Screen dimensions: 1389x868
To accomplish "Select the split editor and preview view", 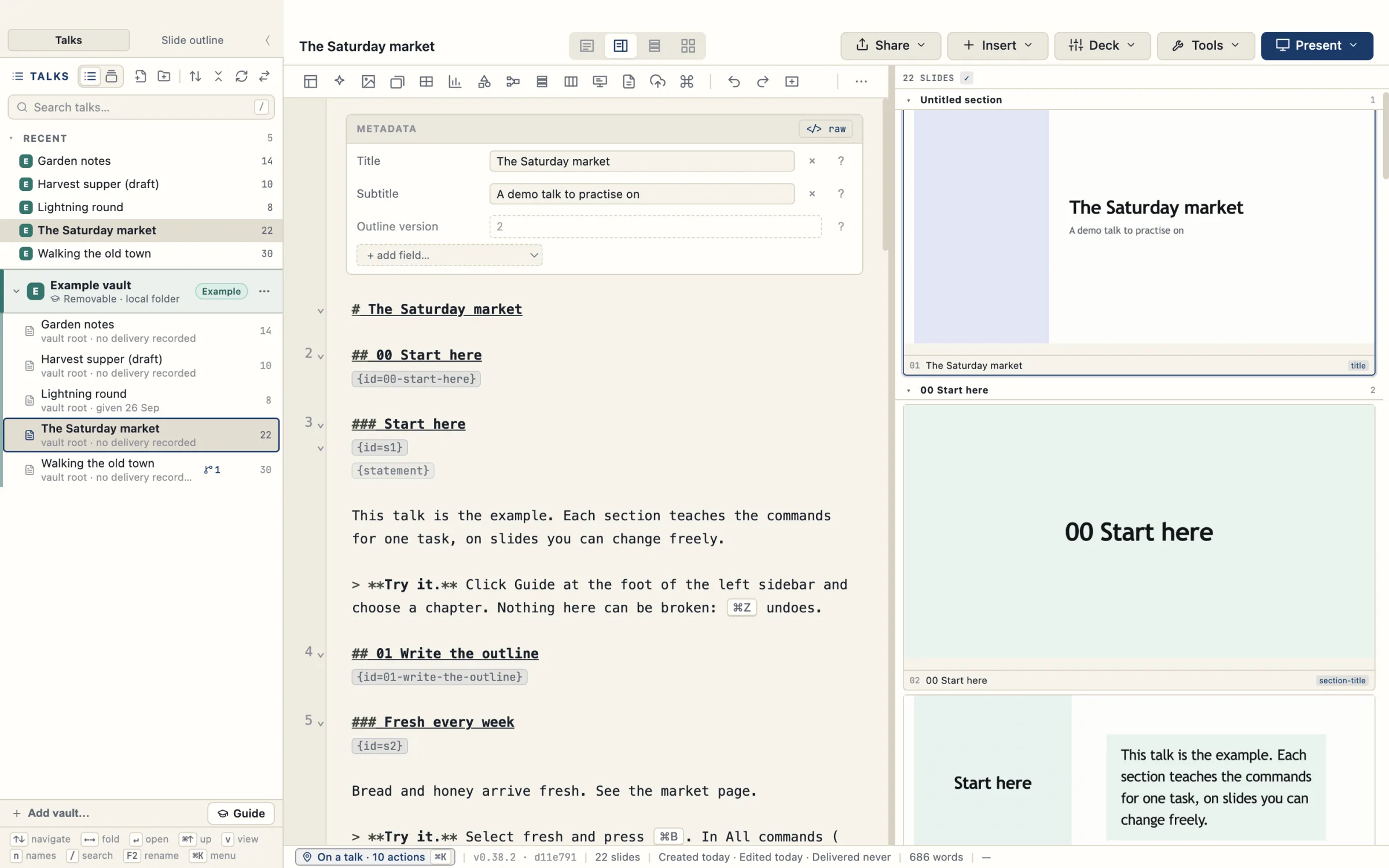I will coord(620,46).
